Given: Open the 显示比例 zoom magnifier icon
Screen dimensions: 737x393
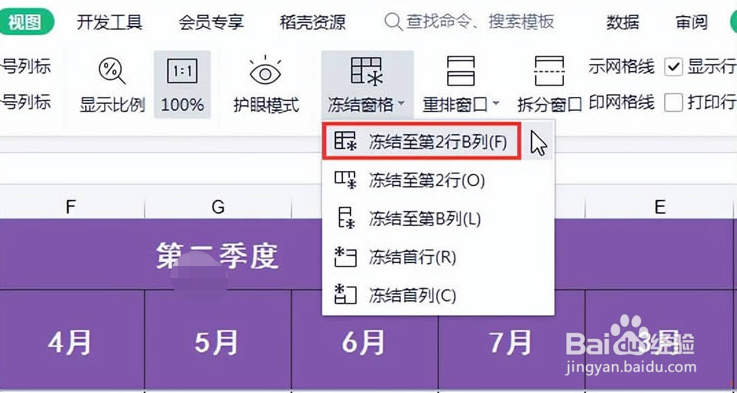Looking at the screenshot, I should (111, 71).
